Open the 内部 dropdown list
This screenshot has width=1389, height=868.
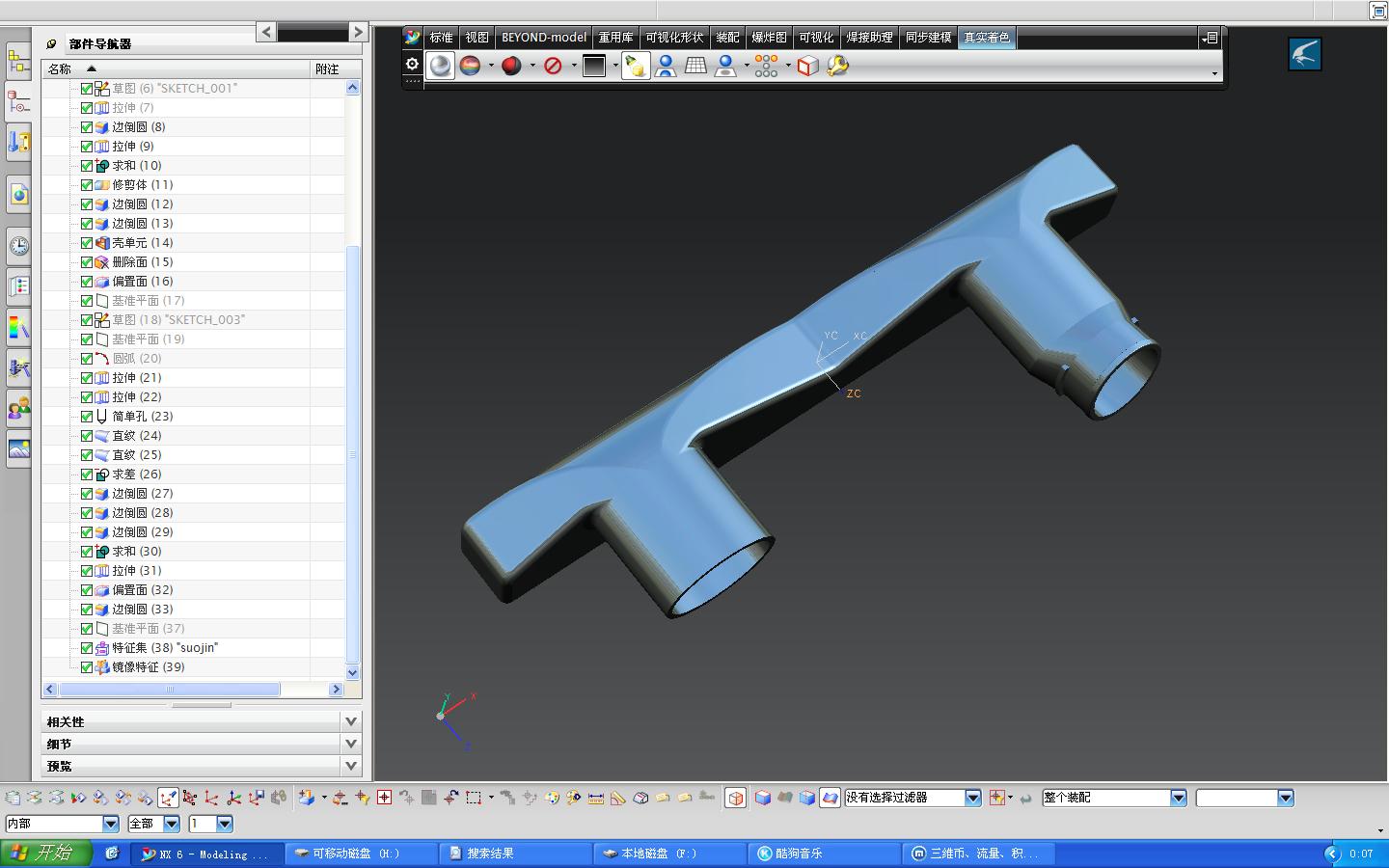[x=111, y=824]
